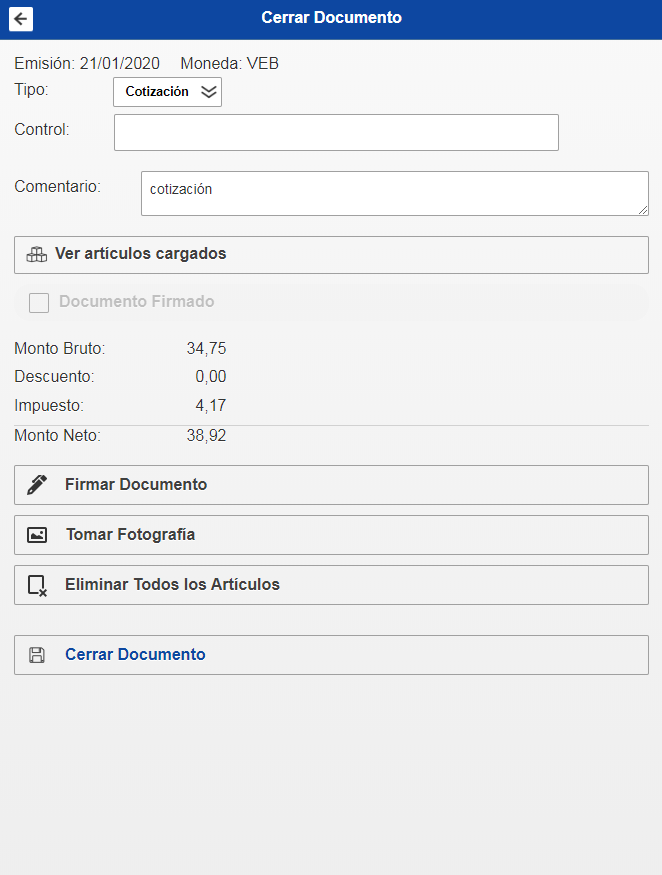The height and width of the screenshot is (875, 662).
Task: Toggle the Documento Firmado checkbox
Action: 39,302
